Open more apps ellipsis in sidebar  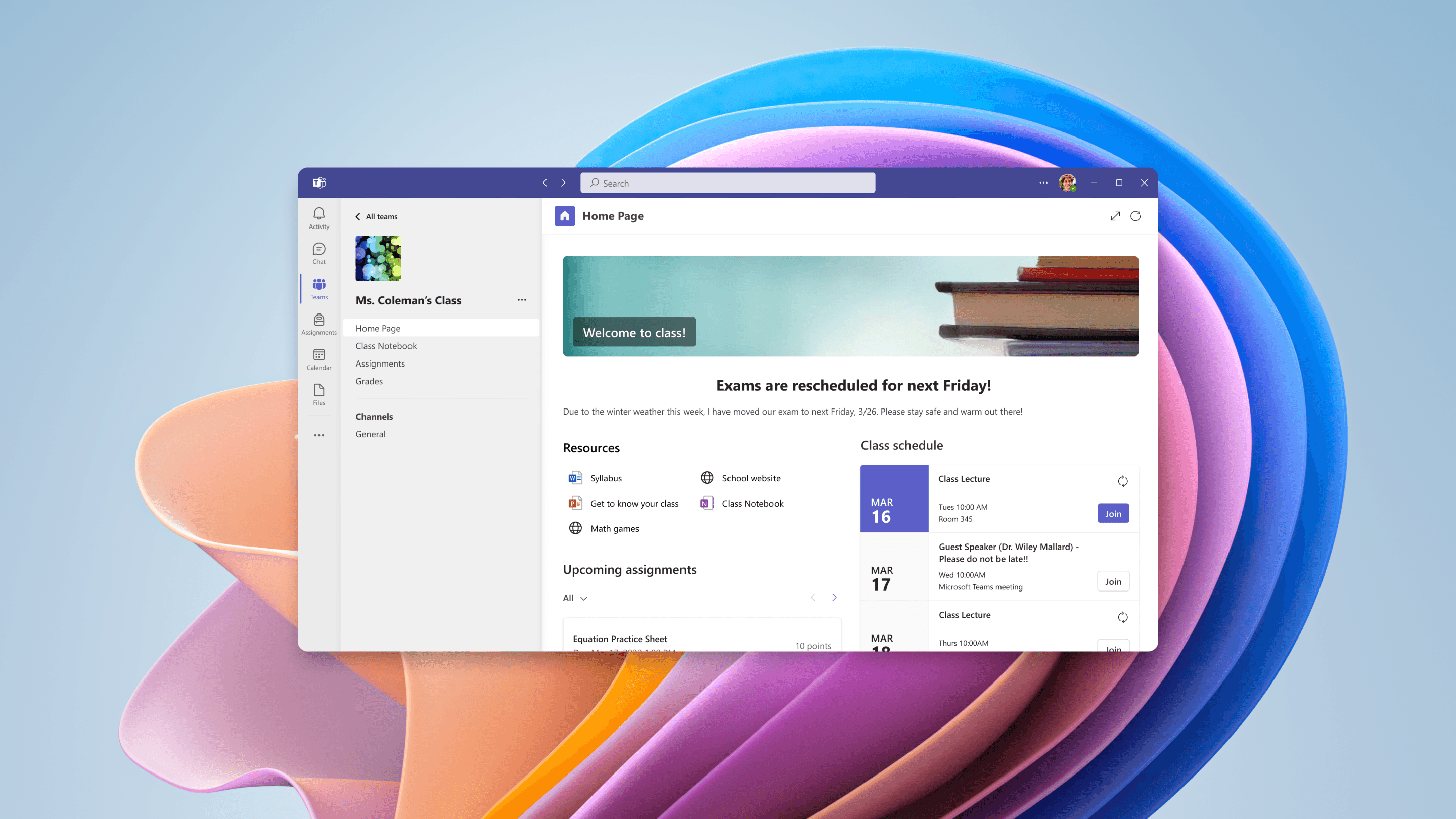pos(319,435)
